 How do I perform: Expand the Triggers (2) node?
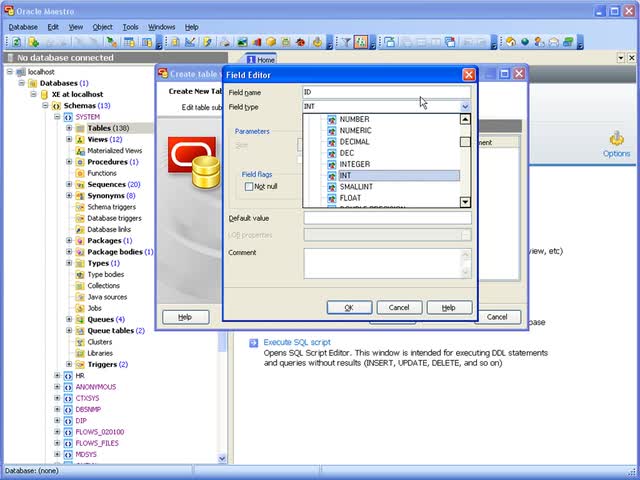coord(69,364)
